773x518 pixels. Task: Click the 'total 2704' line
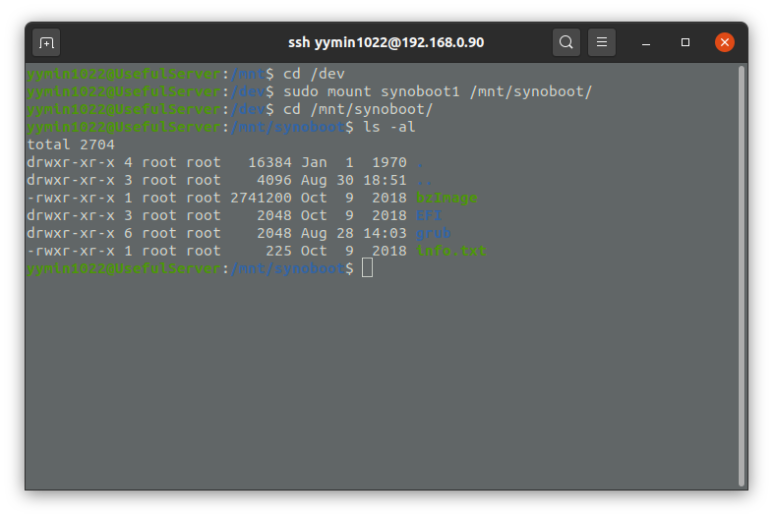tap(70, 145)
